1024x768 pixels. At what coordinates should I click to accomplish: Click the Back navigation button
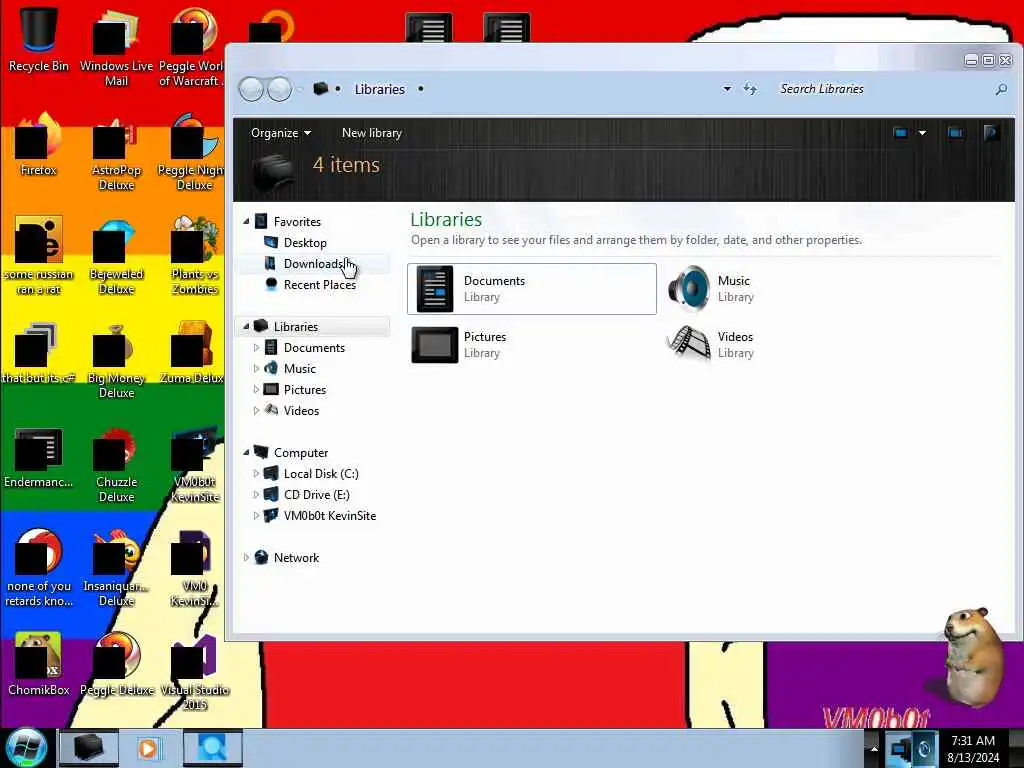pos(252,89)
